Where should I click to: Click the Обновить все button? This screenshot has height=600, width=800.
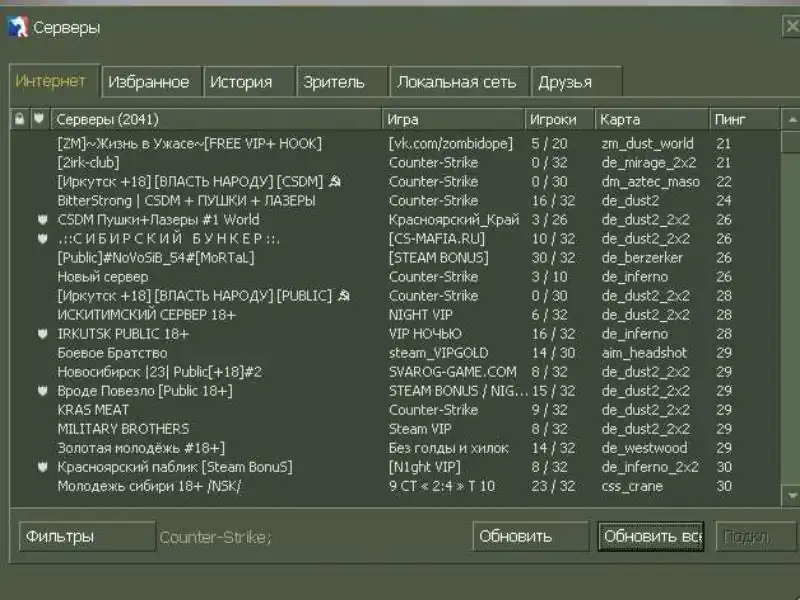click(651, 536)
